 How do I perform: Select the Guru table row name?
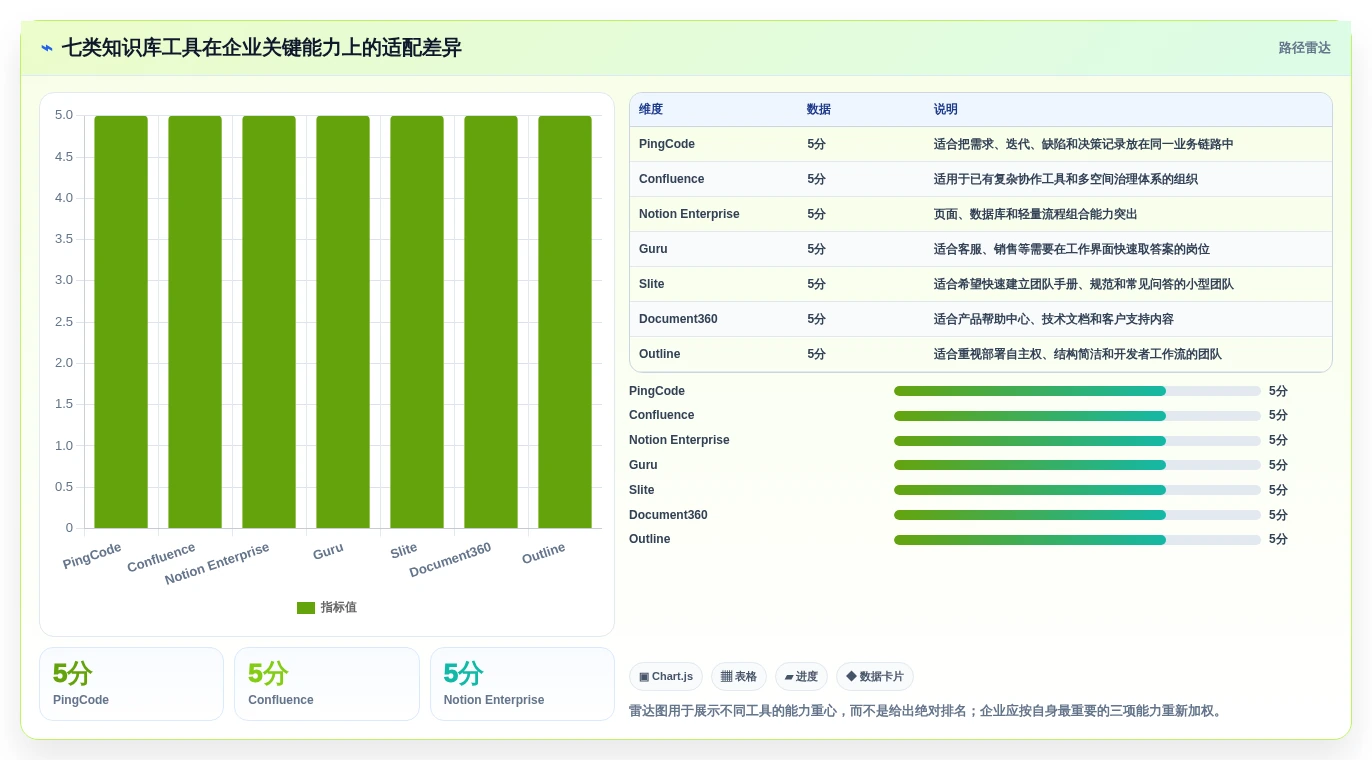tap(653, 249)
